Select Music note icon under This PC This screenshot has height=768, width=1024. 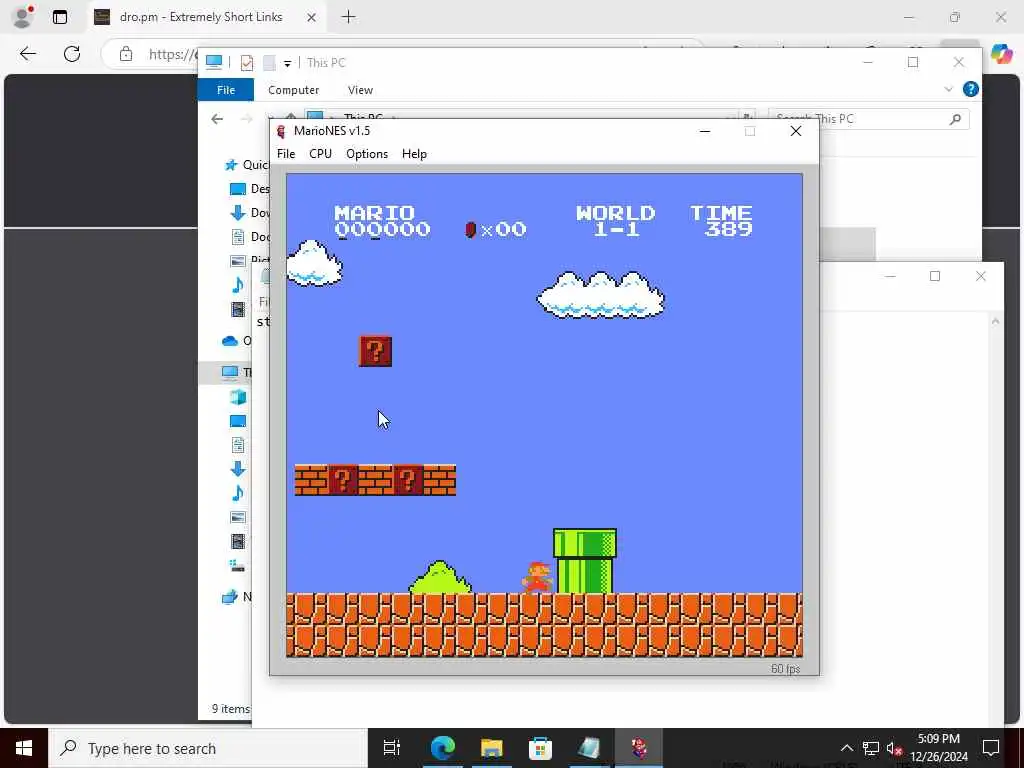[x=238, y=493]
